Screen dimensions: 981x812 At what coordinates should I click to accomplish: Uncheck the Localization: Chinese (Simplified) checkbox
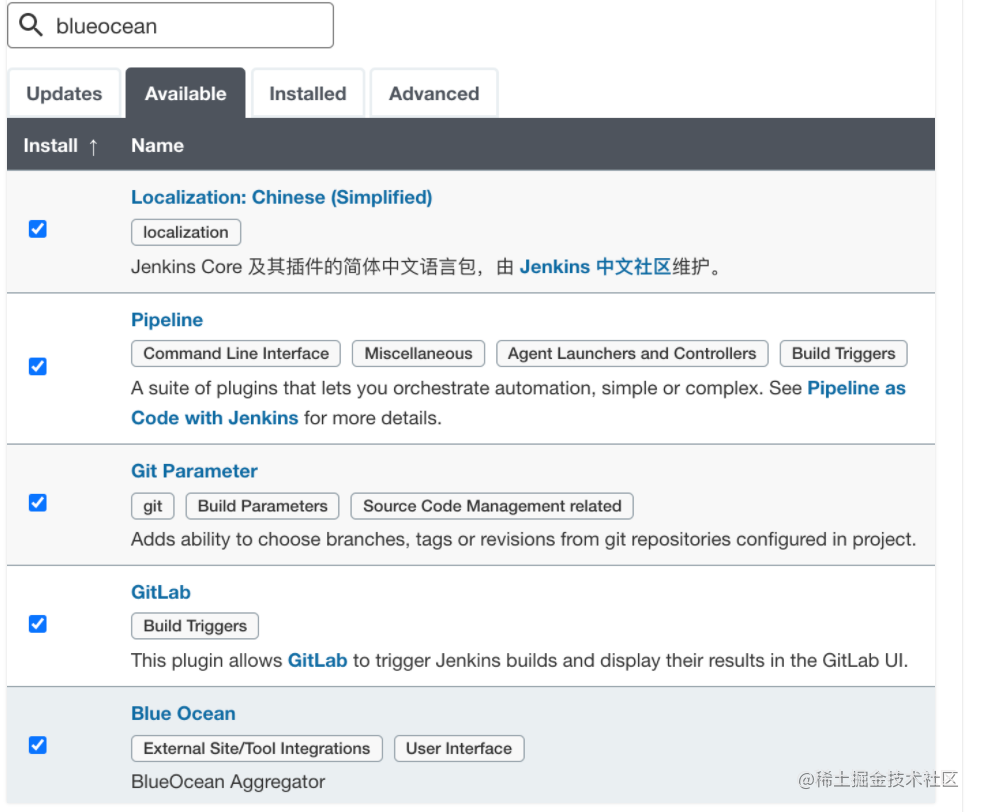click(x=38, y=229)
